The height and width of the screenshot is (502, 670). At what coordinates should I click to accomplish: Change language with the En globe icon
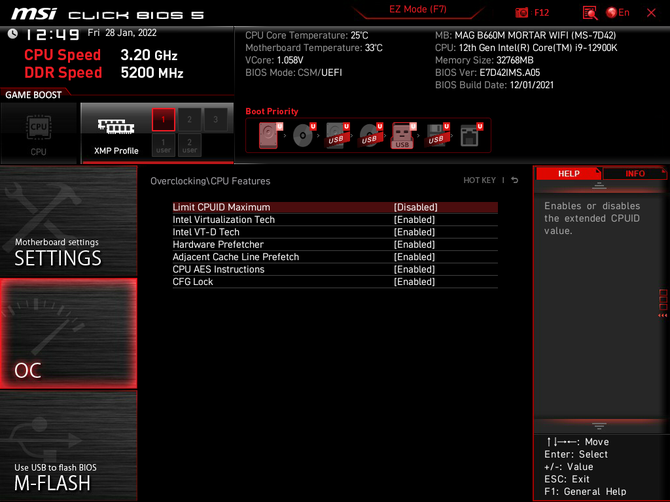pyautogui.click(x=618, y=12)
